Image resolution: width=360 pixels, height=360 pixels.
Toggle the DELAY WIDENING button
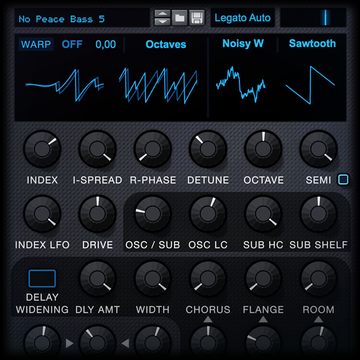(x=42, y=279)
